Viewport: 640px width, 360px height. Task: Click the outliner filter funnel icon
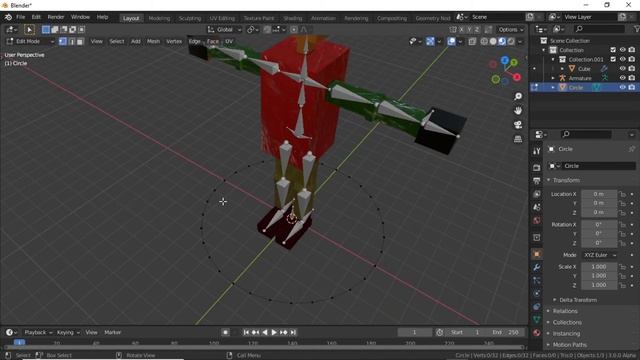[636, 29]
